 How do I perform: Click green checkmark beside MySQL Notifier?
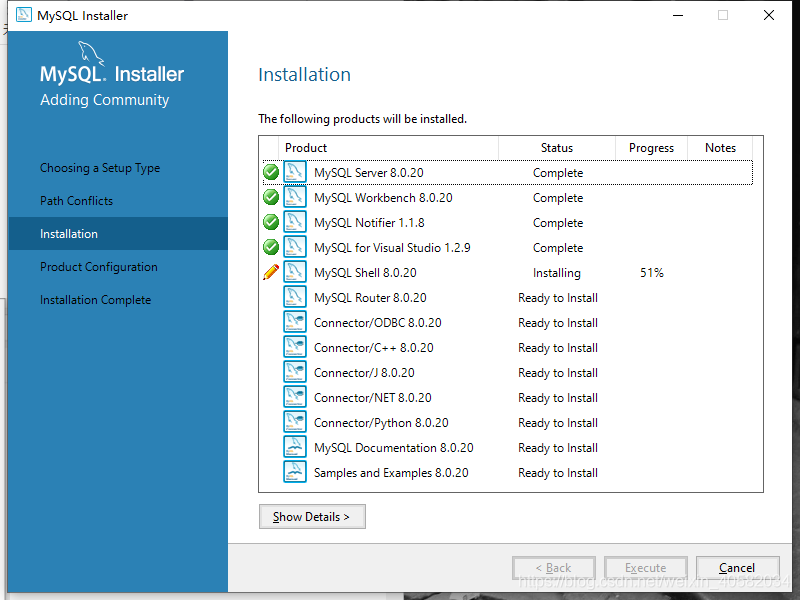coord(271,222)
